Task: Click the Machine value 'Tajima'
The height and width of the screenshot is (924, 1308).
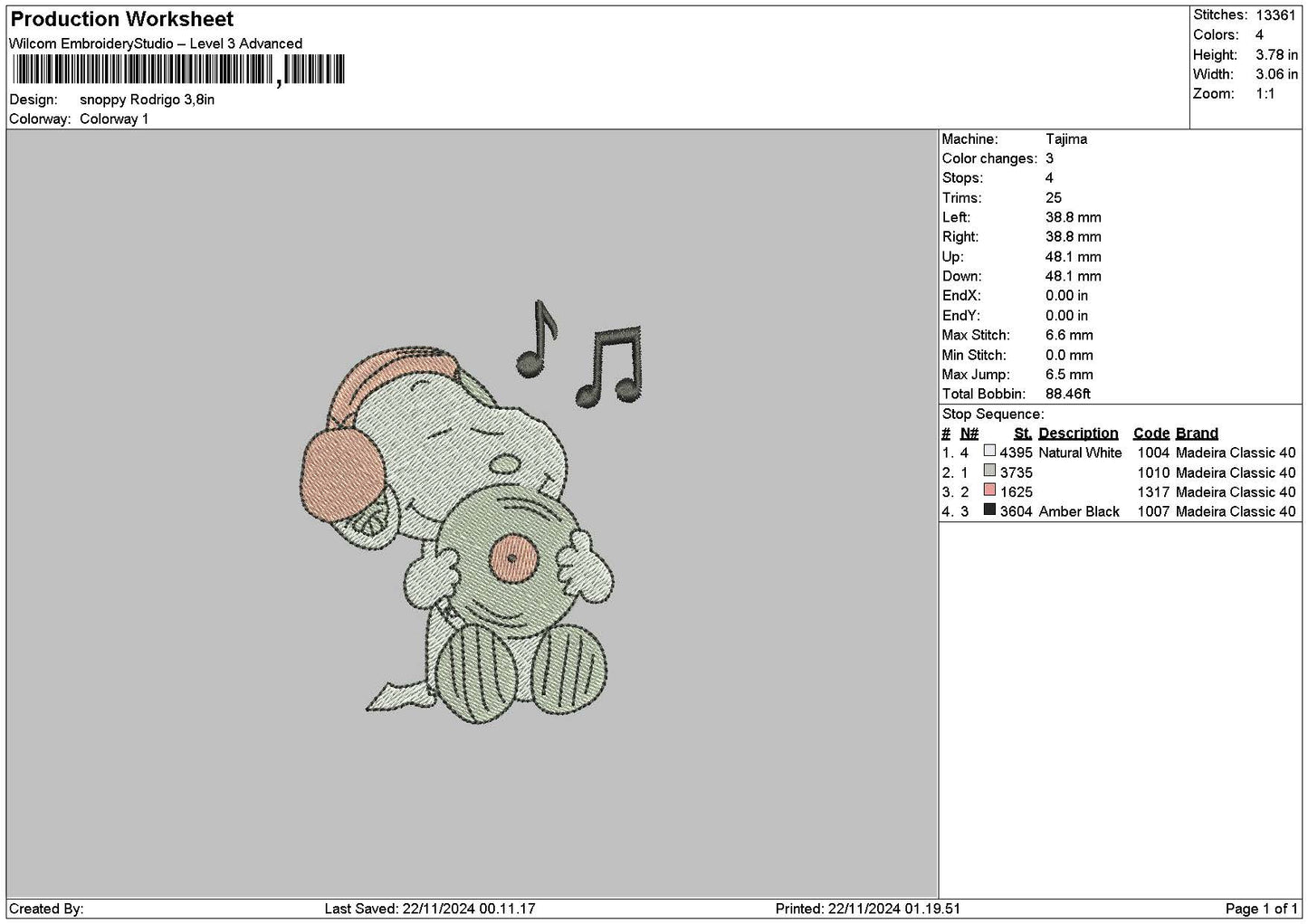Action: 1066,139
